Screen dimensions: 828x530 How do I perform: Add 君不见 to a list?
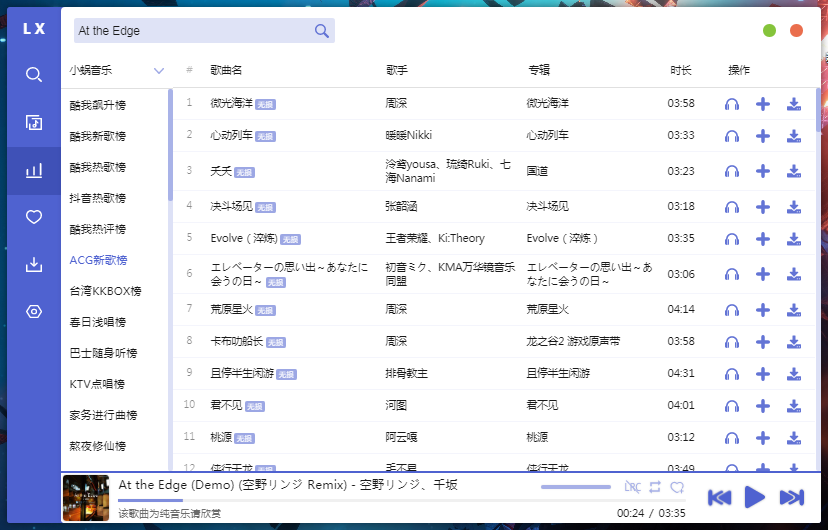click(x=763, y=406)
